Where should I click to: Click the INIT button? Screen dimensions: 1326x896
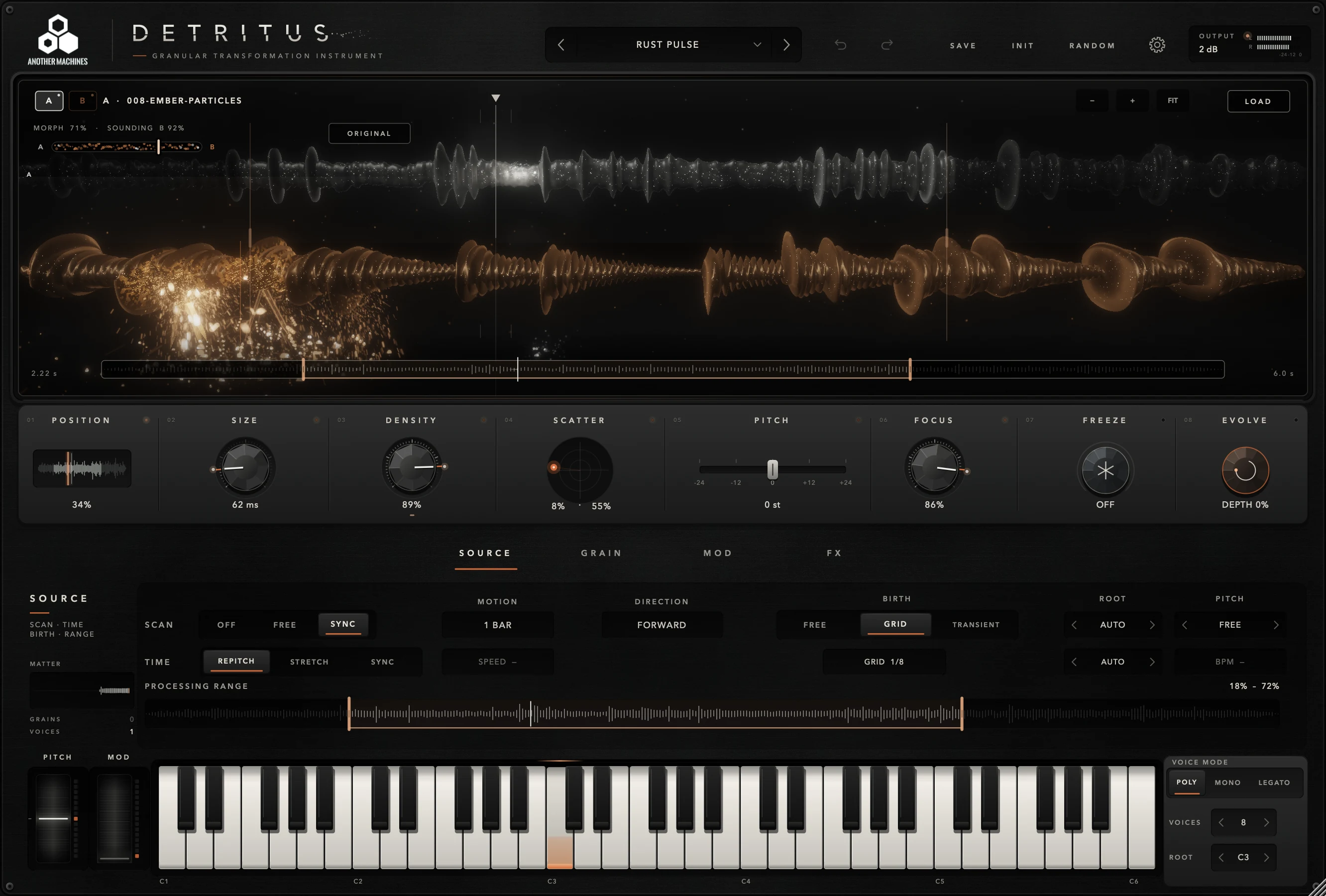1022,46
